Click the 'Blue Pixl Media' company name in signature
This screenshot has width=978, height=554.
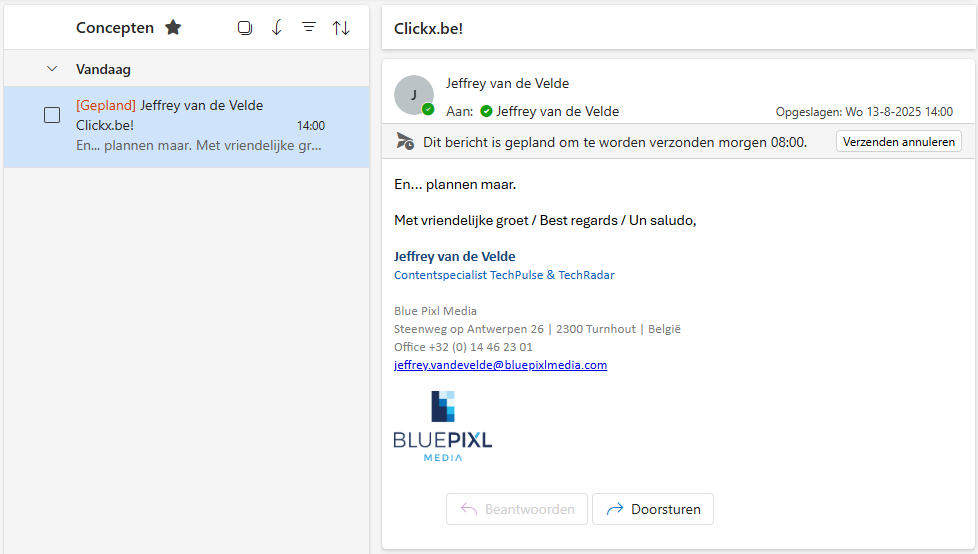[435, 311]
